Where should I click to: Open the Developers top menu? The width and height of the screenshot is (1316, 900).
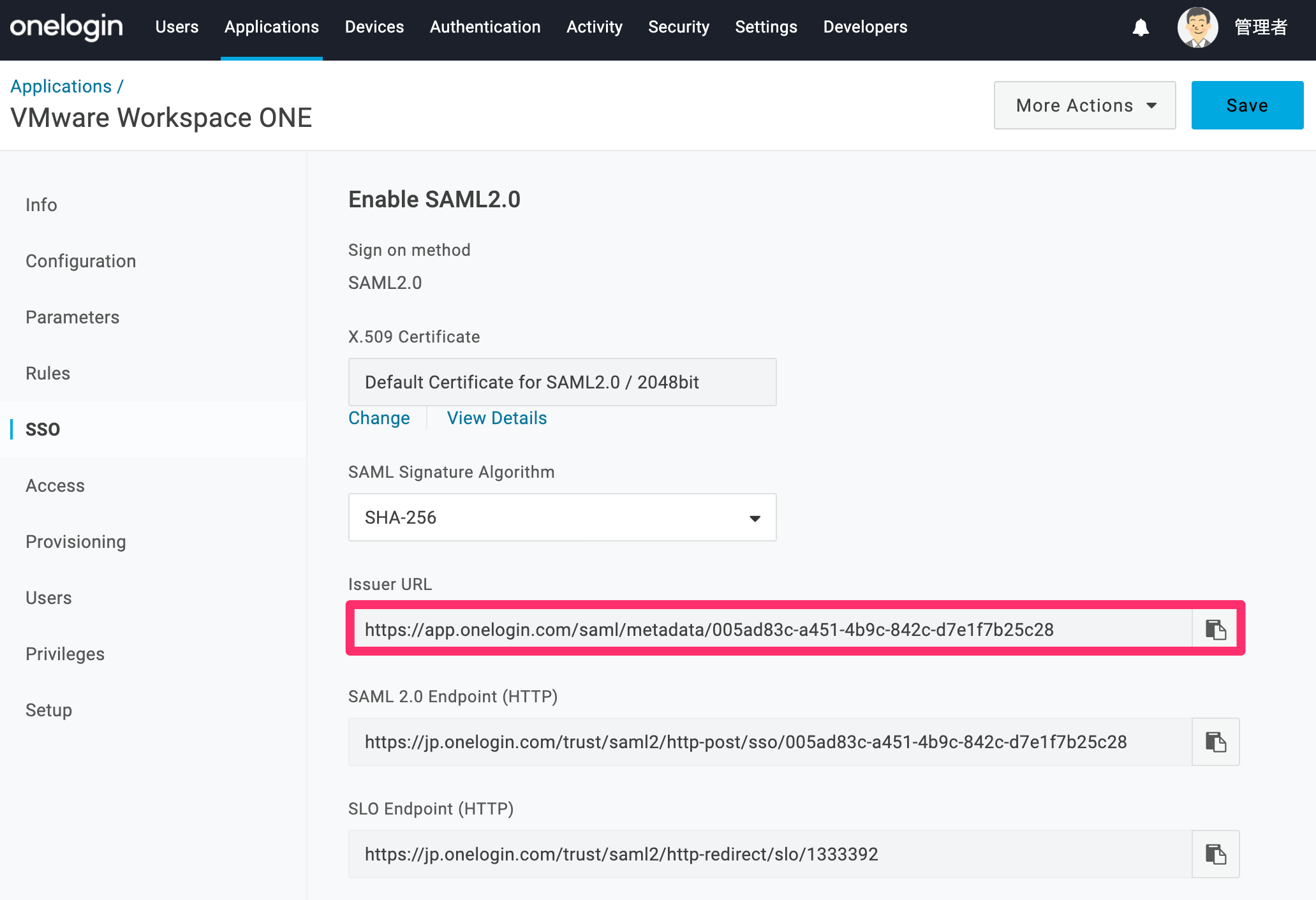pyautogui.click(x=865, y=27)
